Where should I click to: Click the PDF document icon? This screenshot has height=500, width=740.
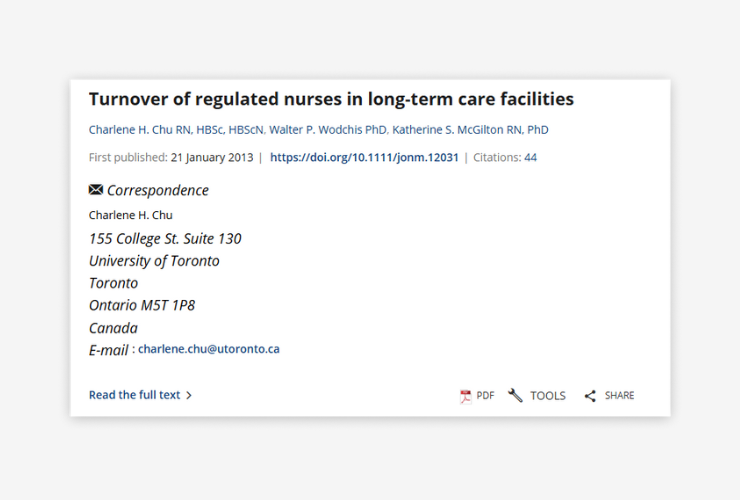pyautogui.click(x=465, y=396)
